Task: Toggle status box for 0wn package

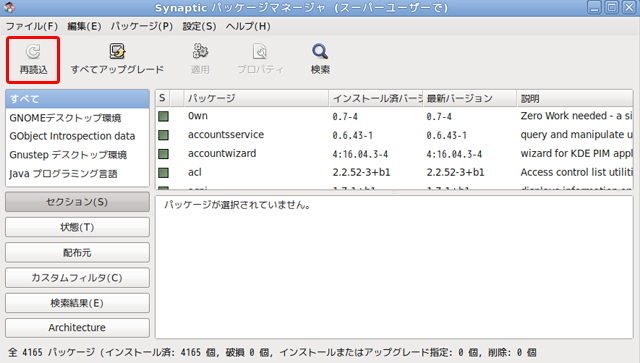Action: [163, 116]
